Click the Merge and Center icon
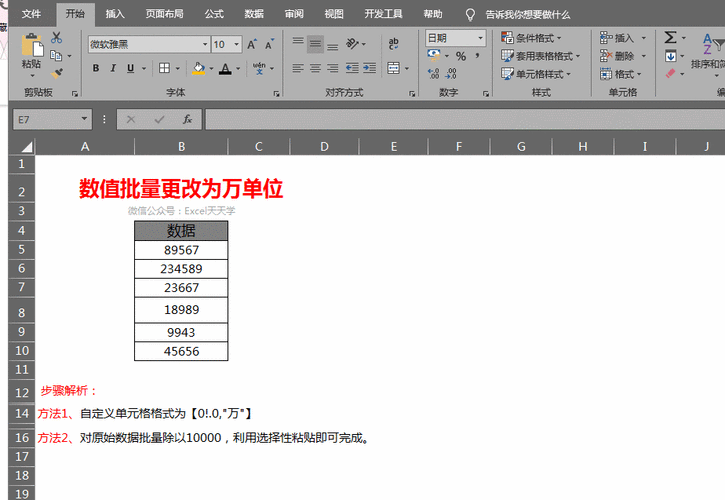 (393, 68)
